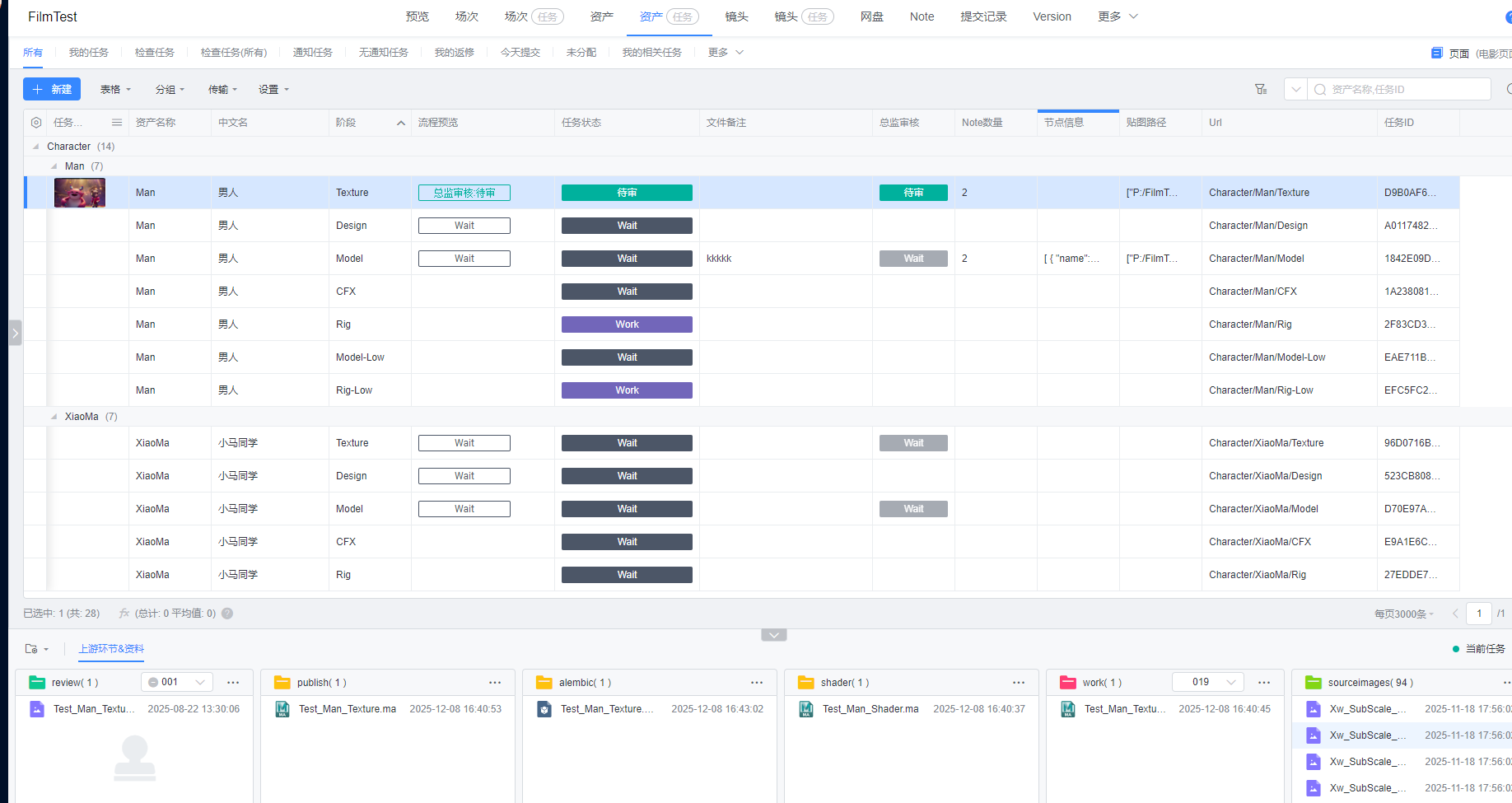Click the yellow publish folder icon
This screenshot has width=1512, height=803.
coord(282,682)
